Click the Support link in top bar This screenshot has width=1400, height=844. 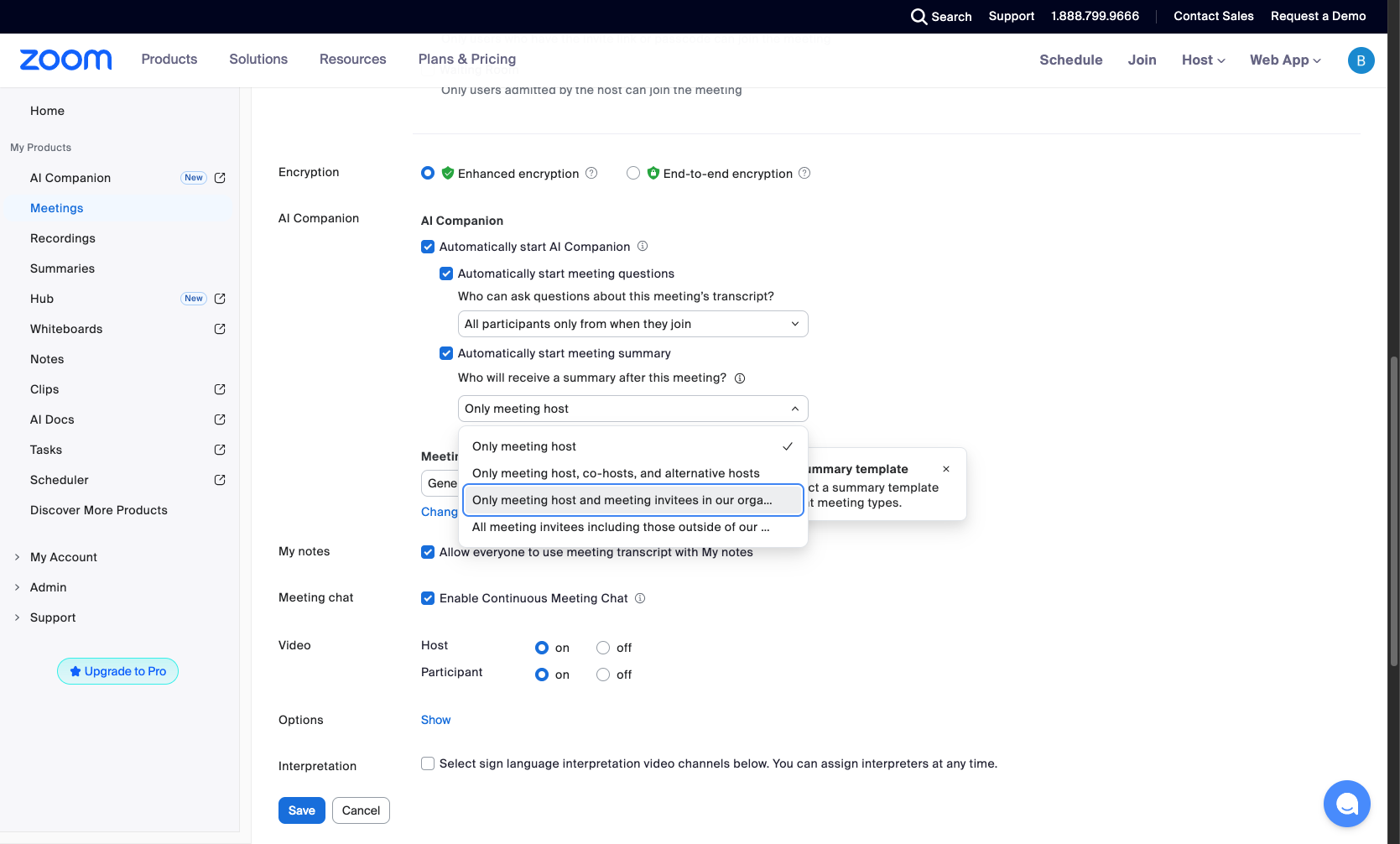coord(1012,16)
